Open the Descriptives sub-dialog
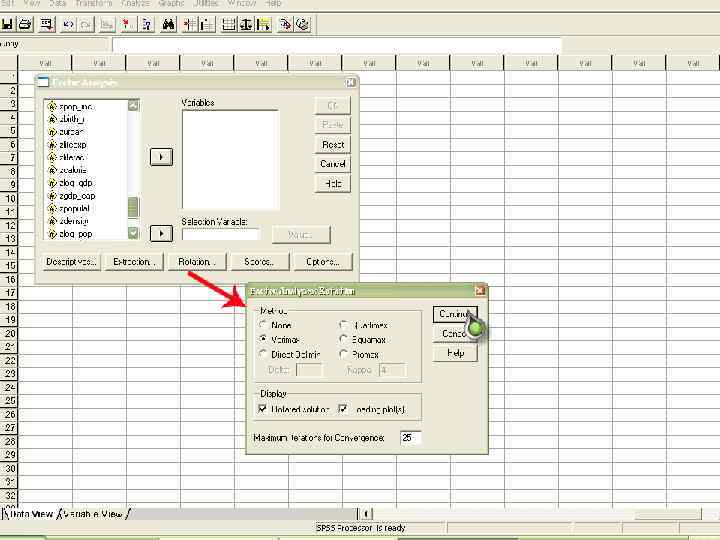Screen dimensions: 720x540 point(71,262)
